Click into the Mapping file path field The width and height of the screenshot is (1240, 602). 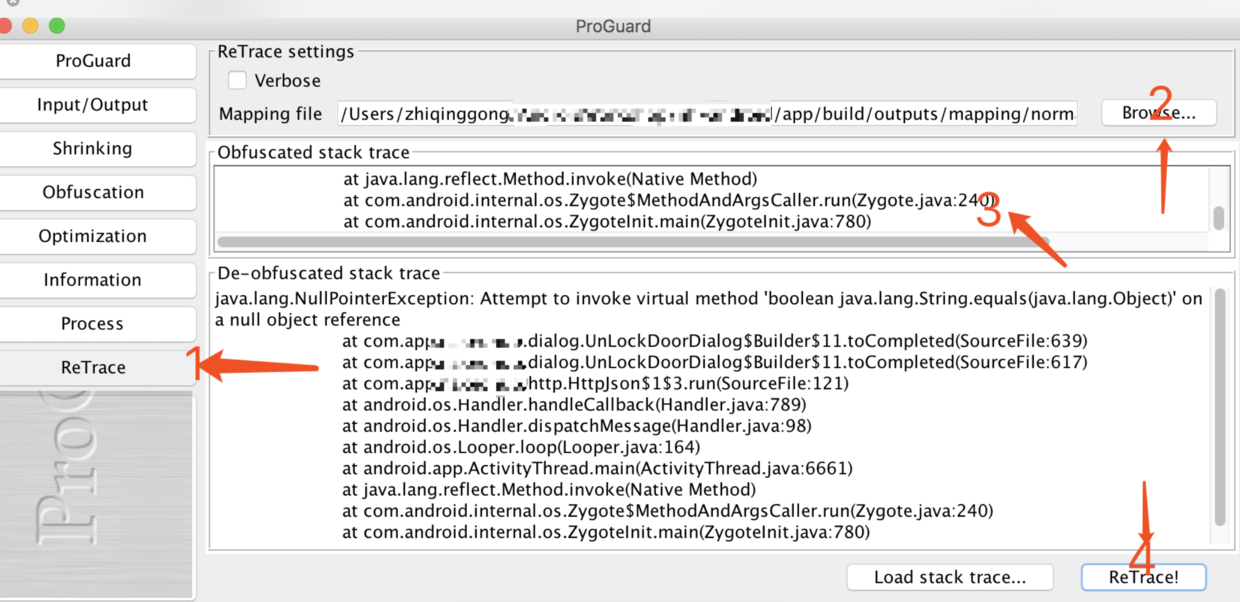(x=706, y=114)
